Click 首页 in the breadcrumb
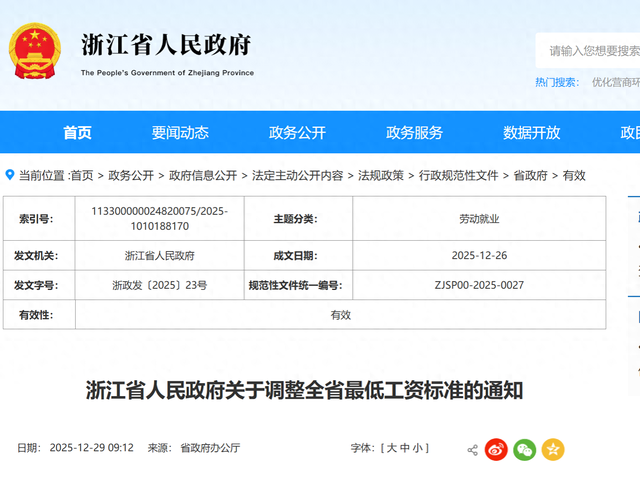This screenshot has width=640, height=483. (82, 176)
